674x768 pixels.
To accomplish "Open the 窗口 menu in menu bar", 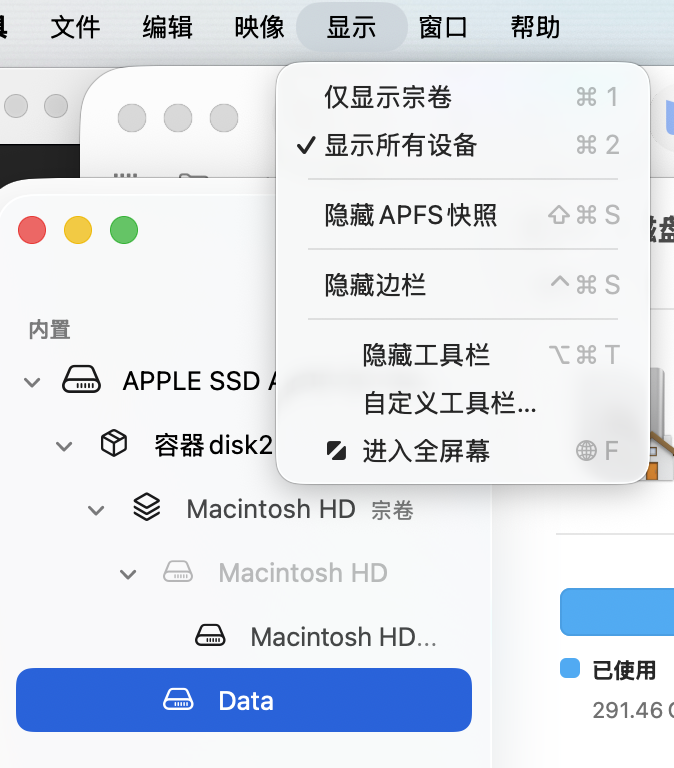I will click(x=443, y=27).
